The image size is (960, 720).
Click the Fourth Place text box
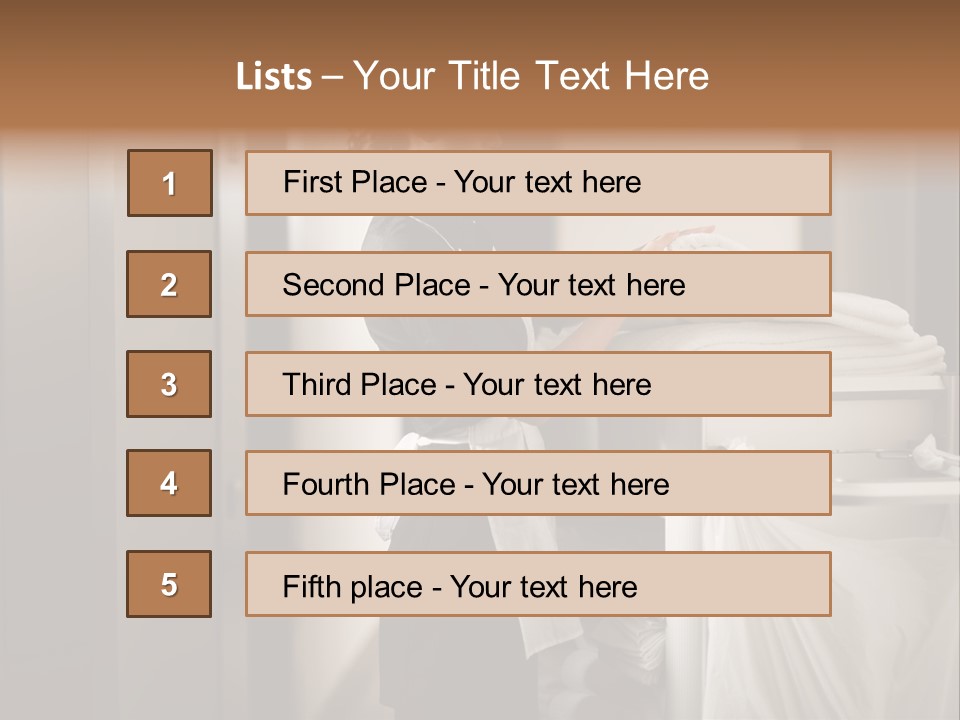tap(538, 483)
